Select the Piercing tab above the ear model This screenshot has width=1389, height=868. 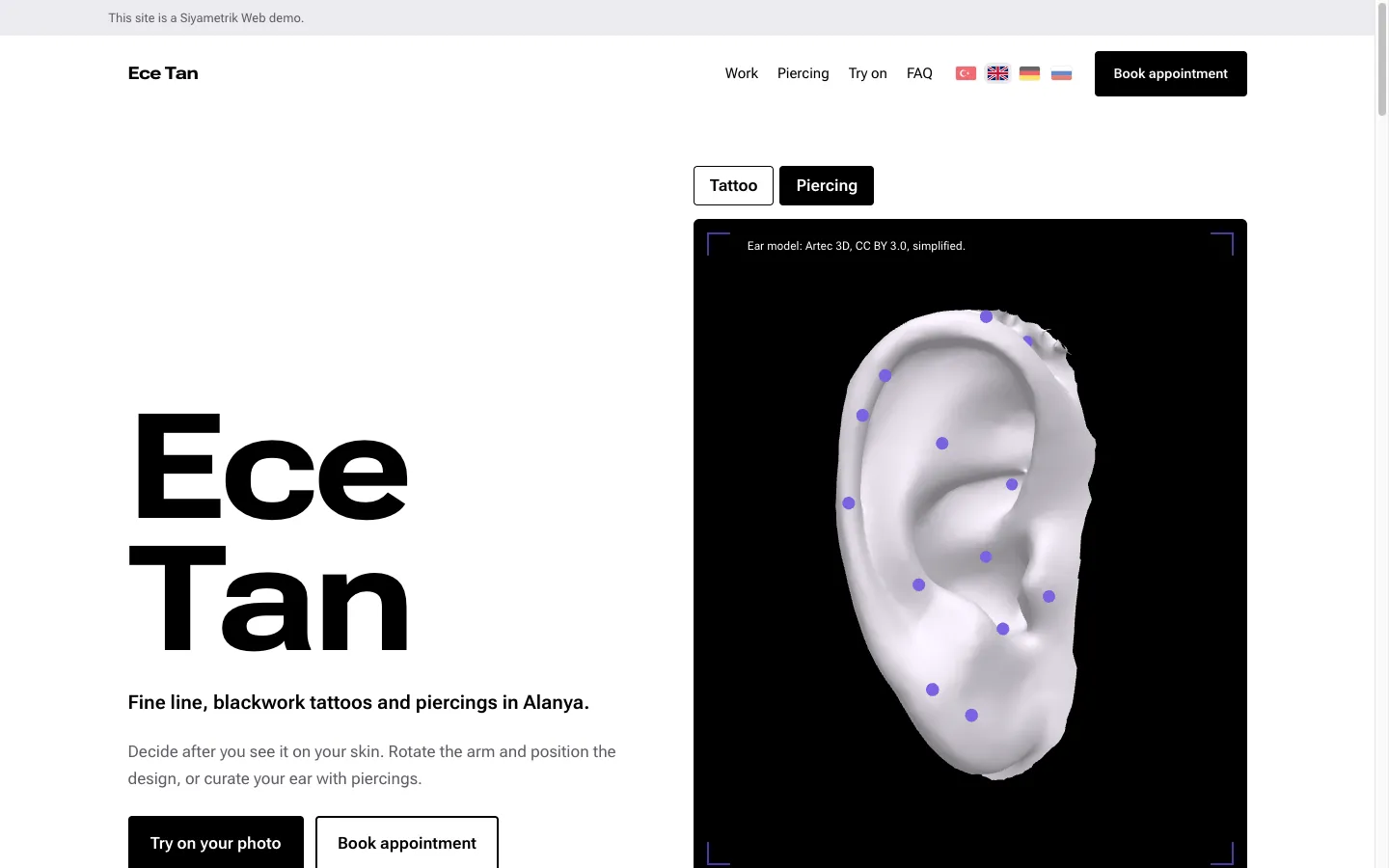coord(827,186)
